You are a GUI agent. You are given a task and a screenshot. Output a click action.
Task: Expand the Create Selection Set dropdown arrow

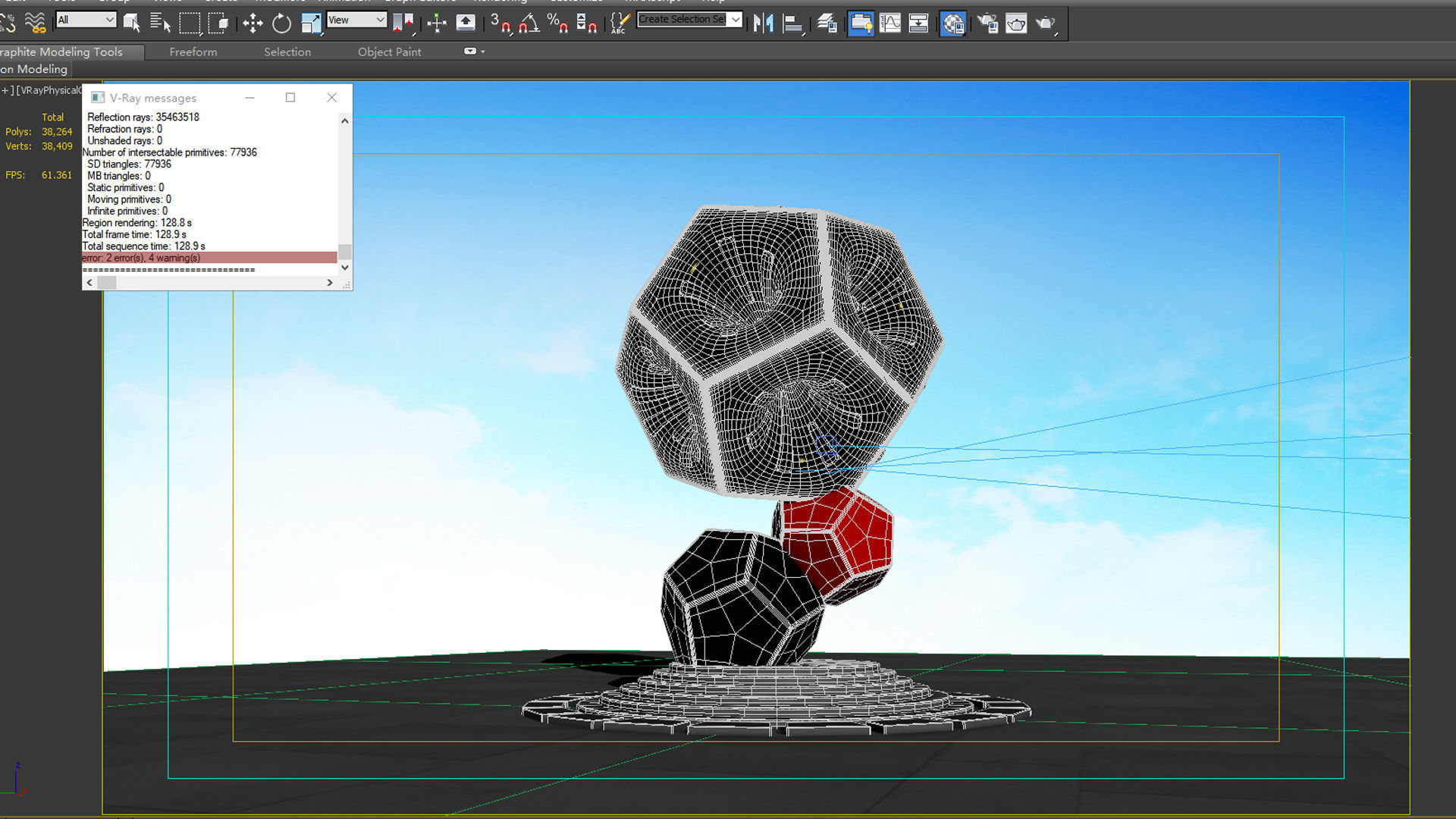pos(735,20)
